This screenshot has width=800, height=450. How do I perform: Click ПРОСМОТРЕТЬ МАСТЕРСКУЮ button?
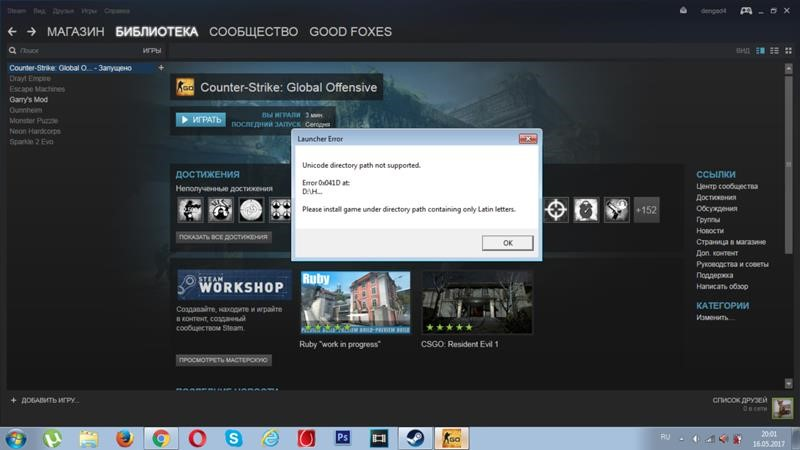click(x=223, y=360)
